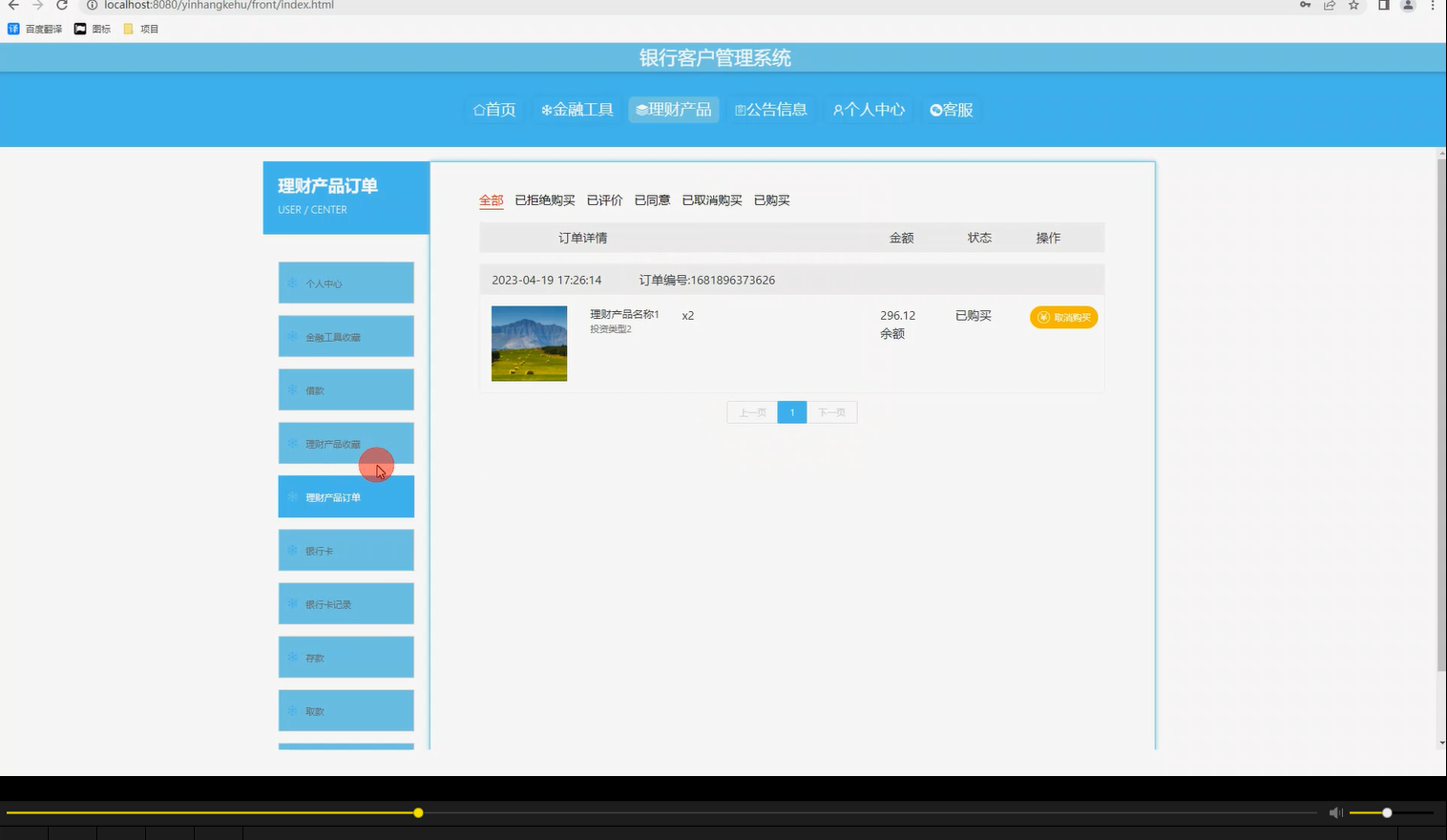Click the cancel icon inside 取消购买 button
The width and height of the screenshot is (1447, 840).
1042,317
